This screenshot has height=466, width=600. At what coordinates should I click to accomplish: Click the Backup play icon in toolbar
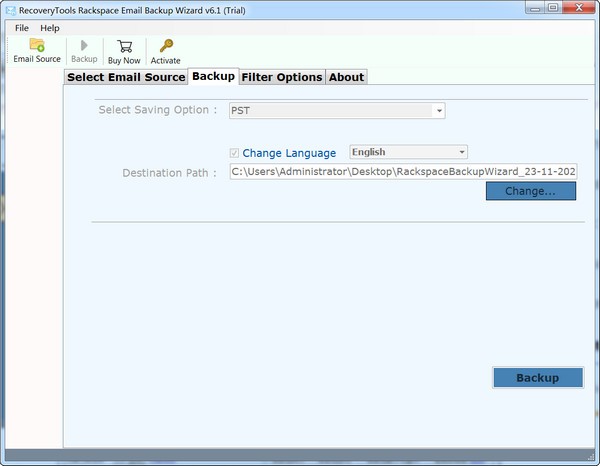pyautogui.click(x=84, y=46)
